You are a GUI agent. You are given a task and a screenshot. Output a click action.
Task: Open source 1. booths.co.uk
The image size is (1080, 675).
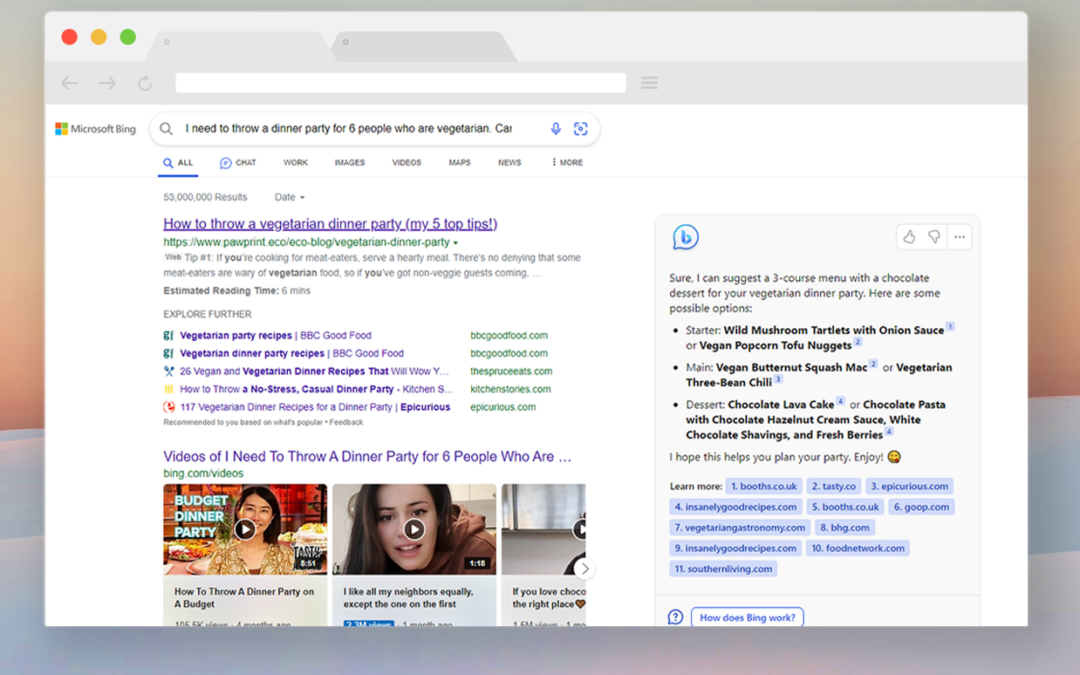764,486
